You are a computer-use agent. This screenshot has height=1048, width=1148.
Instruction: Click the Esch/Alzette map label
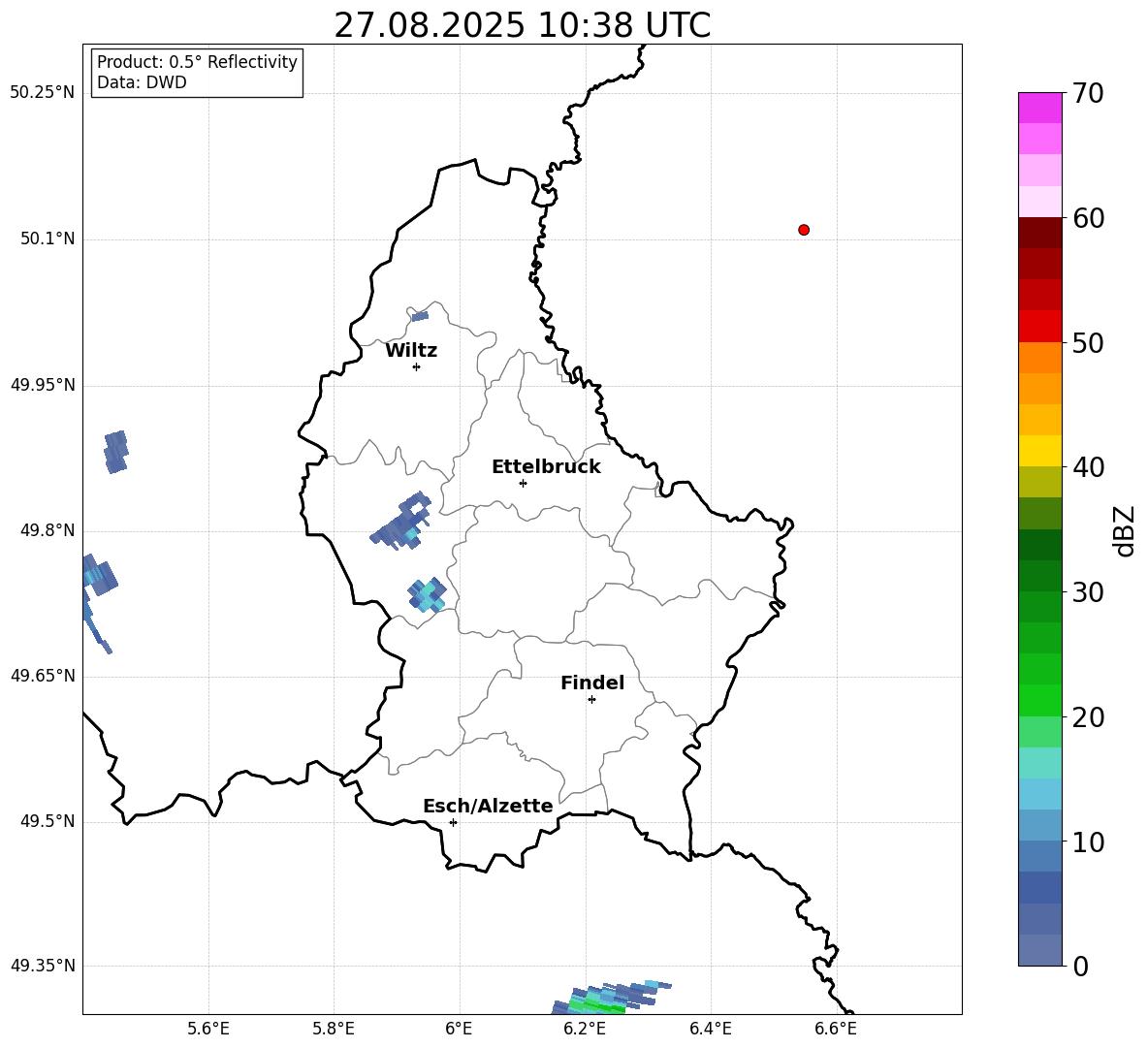488,806
